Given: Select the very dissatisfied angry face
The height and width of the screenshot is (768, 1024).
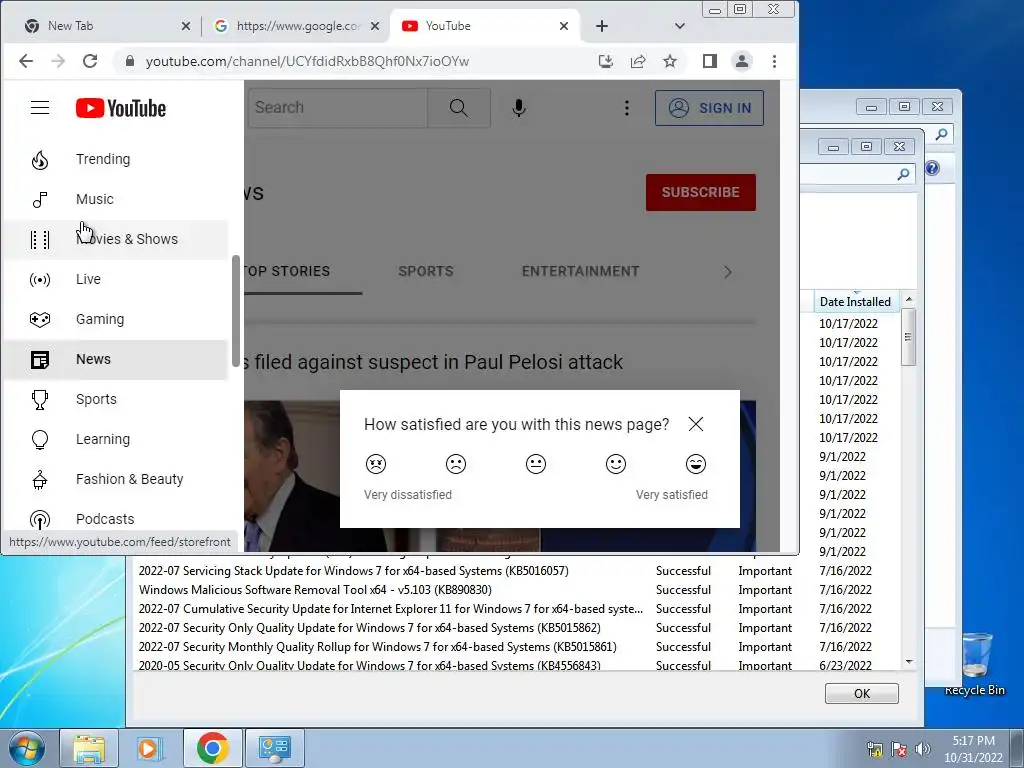Looking at the screenshot, I should 376,464.
